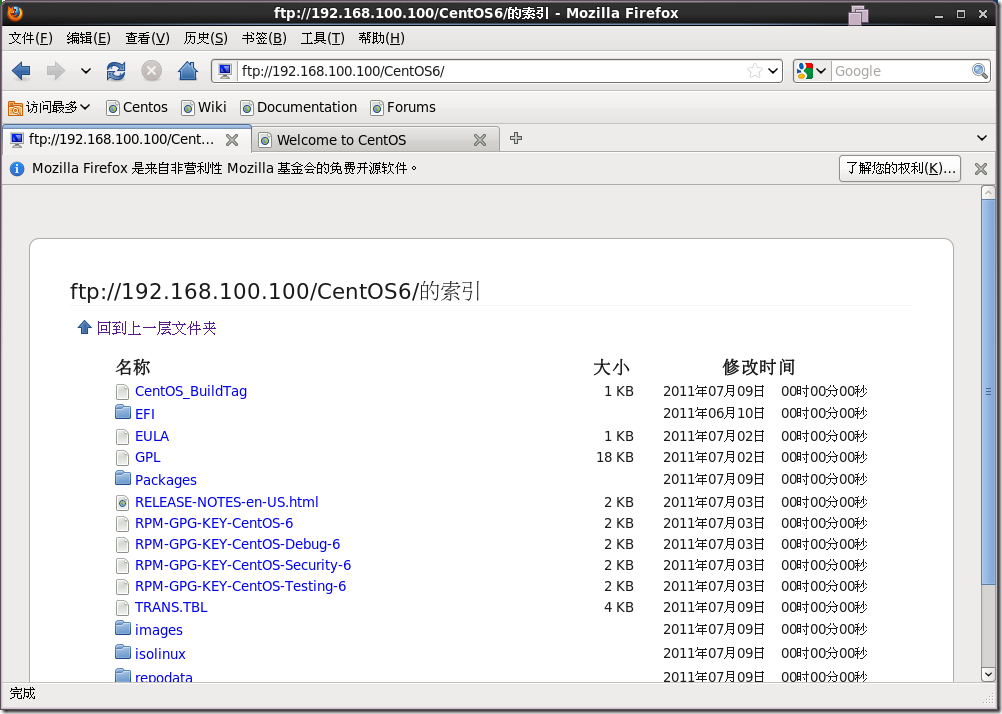Click the blue info icon in notification bar
Image resolution: width=1002 pixels, height=714 pixels.
pos(17,169)
